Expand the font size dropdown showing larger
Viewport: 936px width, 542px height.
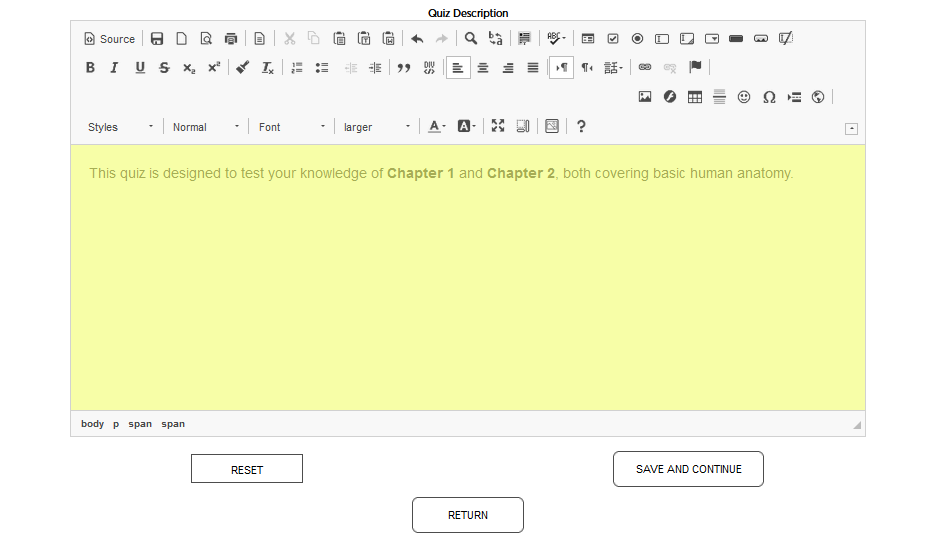click(x=377, y=127)
